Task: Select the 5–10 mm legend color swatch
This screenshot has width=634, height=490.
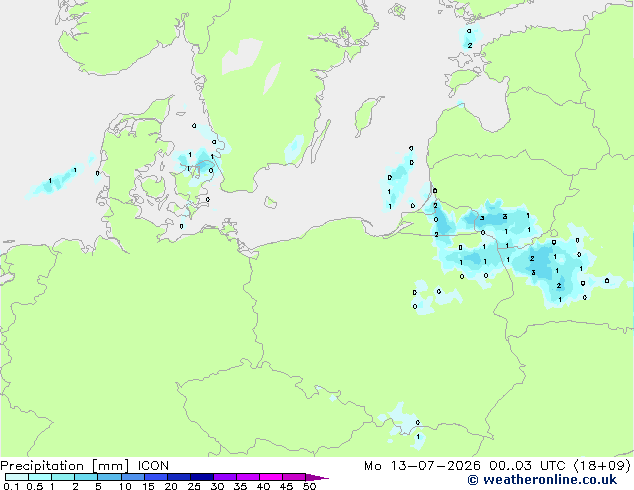Action: (x=109, y=477)
